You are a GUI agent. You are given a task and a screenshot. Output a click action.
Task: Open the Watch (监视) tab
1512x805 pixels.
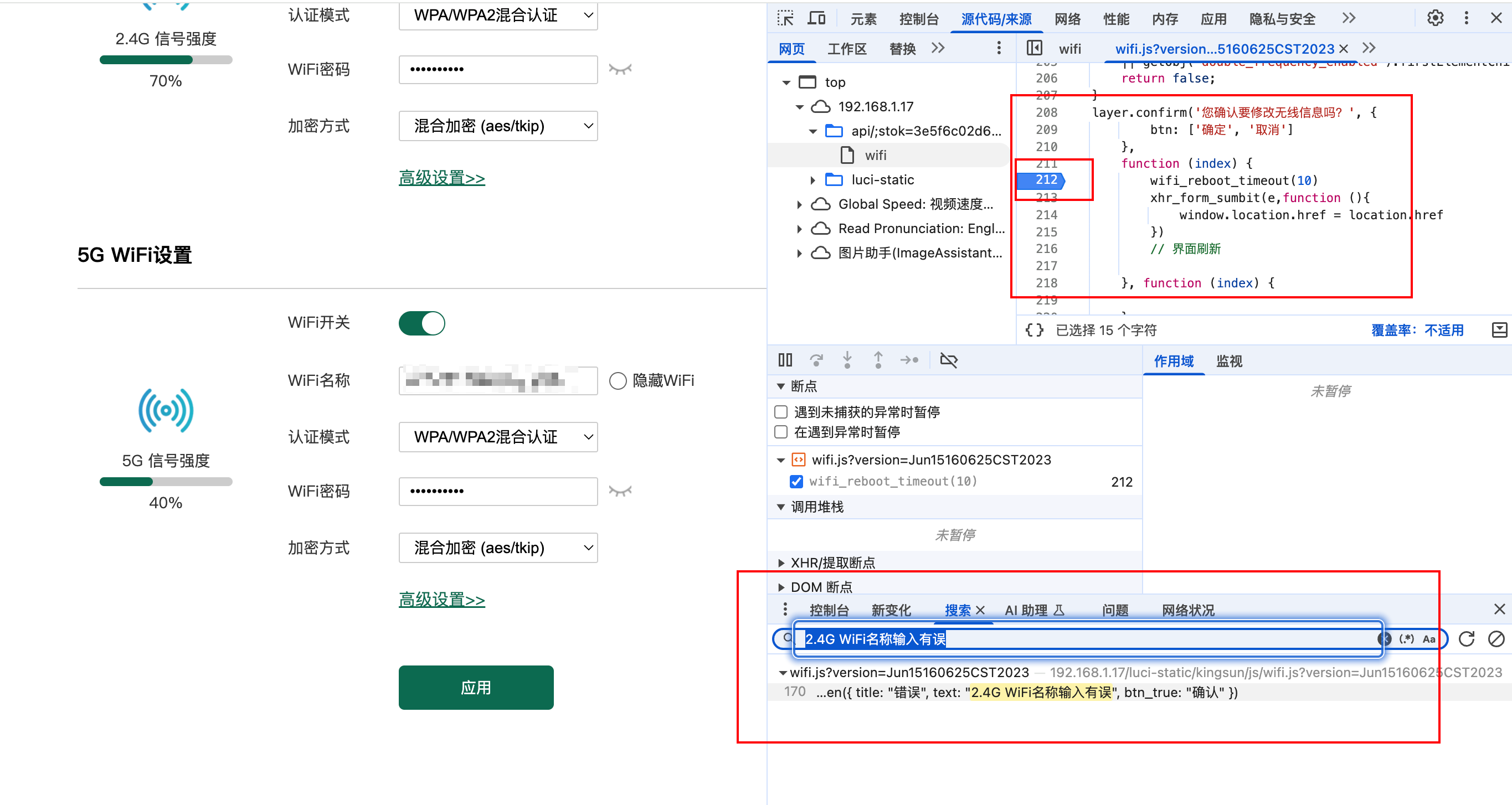click(x=1229, y=361)
